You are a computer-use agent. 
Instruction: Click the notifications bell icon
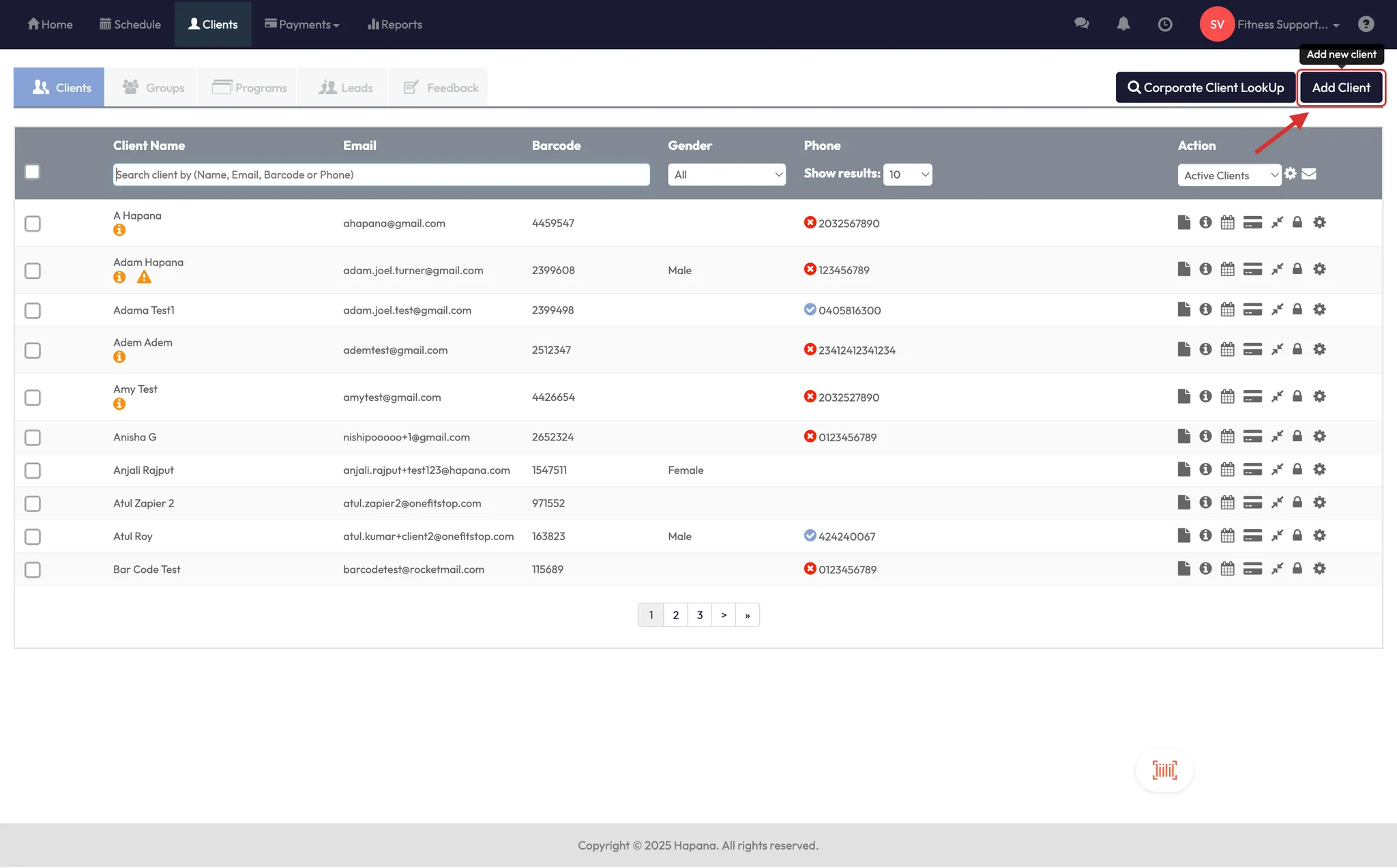1123,24
